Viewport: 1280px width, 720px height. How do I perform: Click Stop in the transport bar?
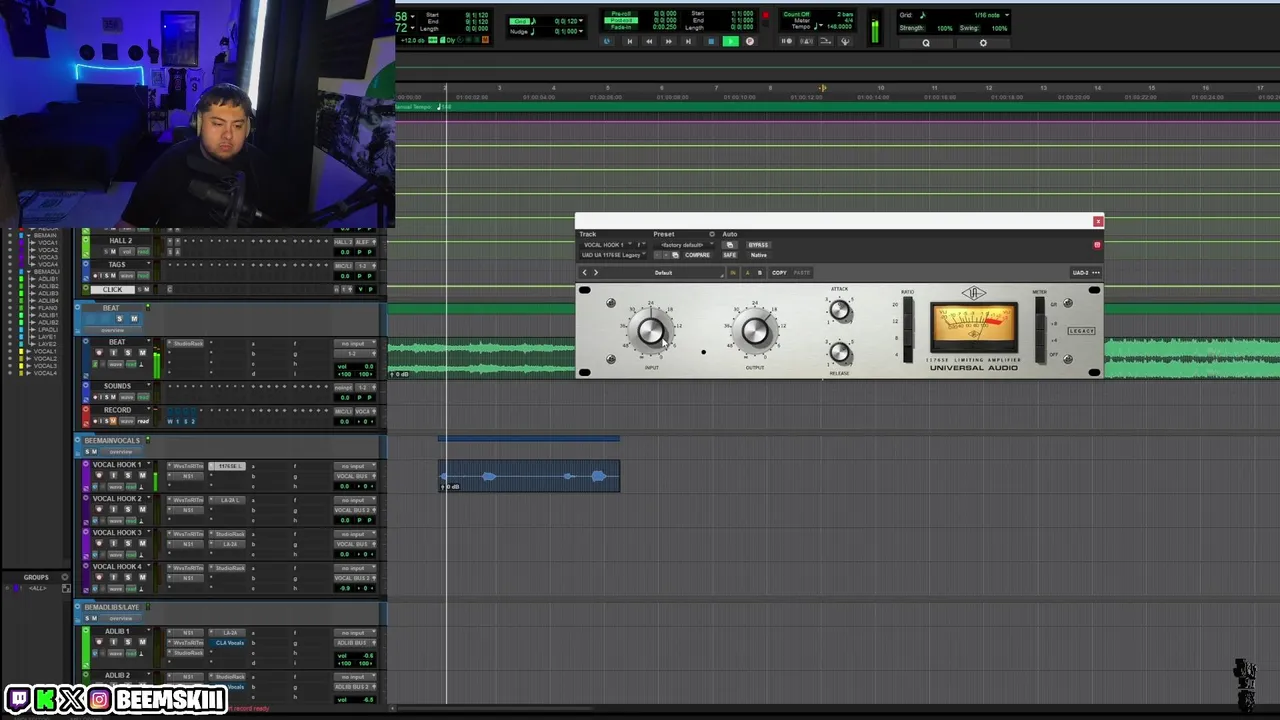pyautogui.click(x=711, y=41)
